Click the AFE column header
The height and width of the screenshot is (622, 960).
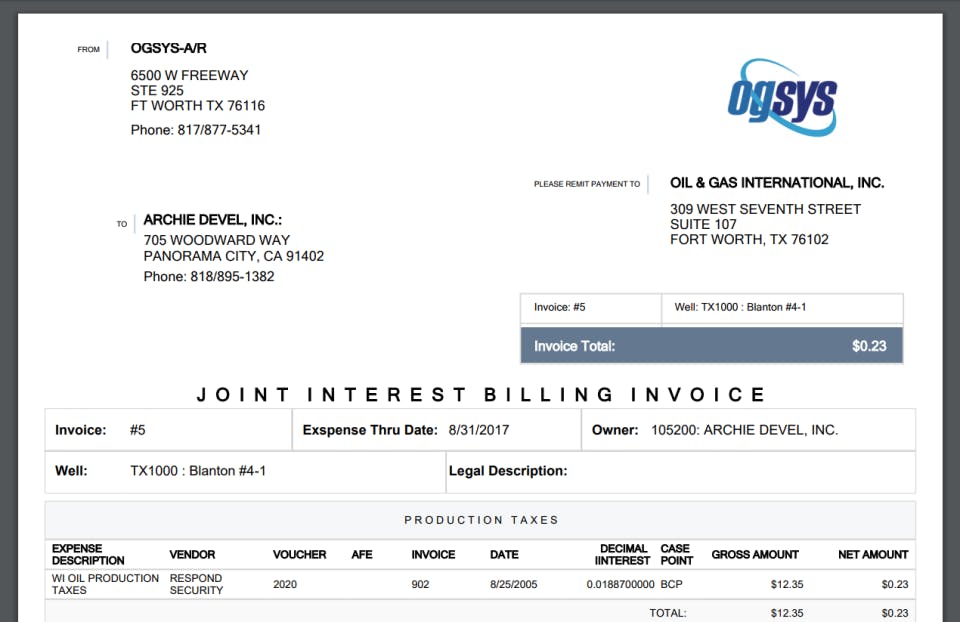click(x=362, y=555)
